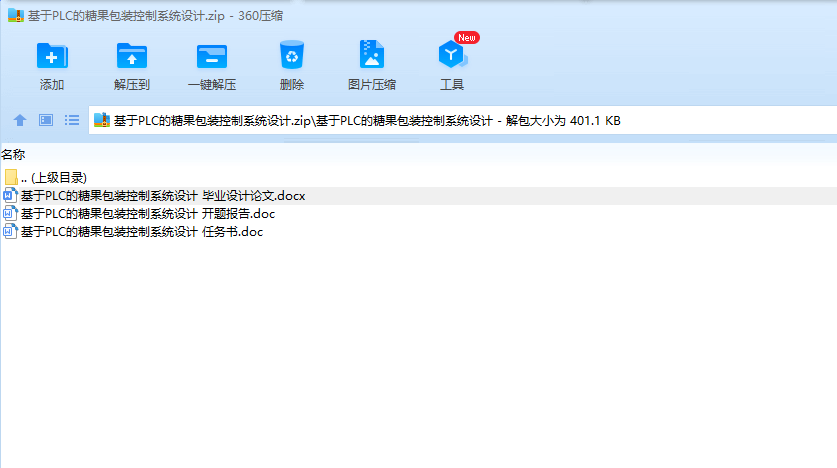The image size is (837, 468).
Task: Sort by the 名称 column header
Action: [13, 155]
